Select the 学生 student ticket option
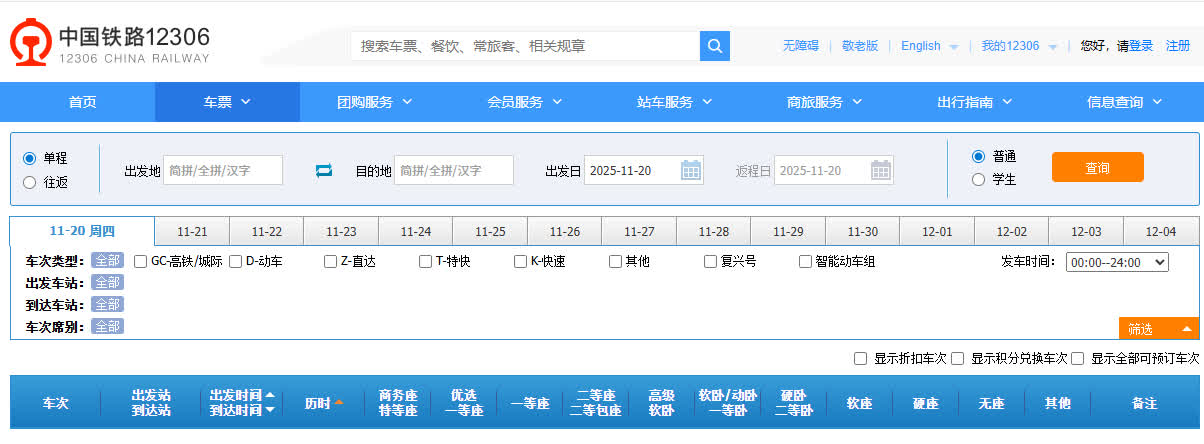The width and height of the screenshot is (1204, 444). [x=978, y=180]
